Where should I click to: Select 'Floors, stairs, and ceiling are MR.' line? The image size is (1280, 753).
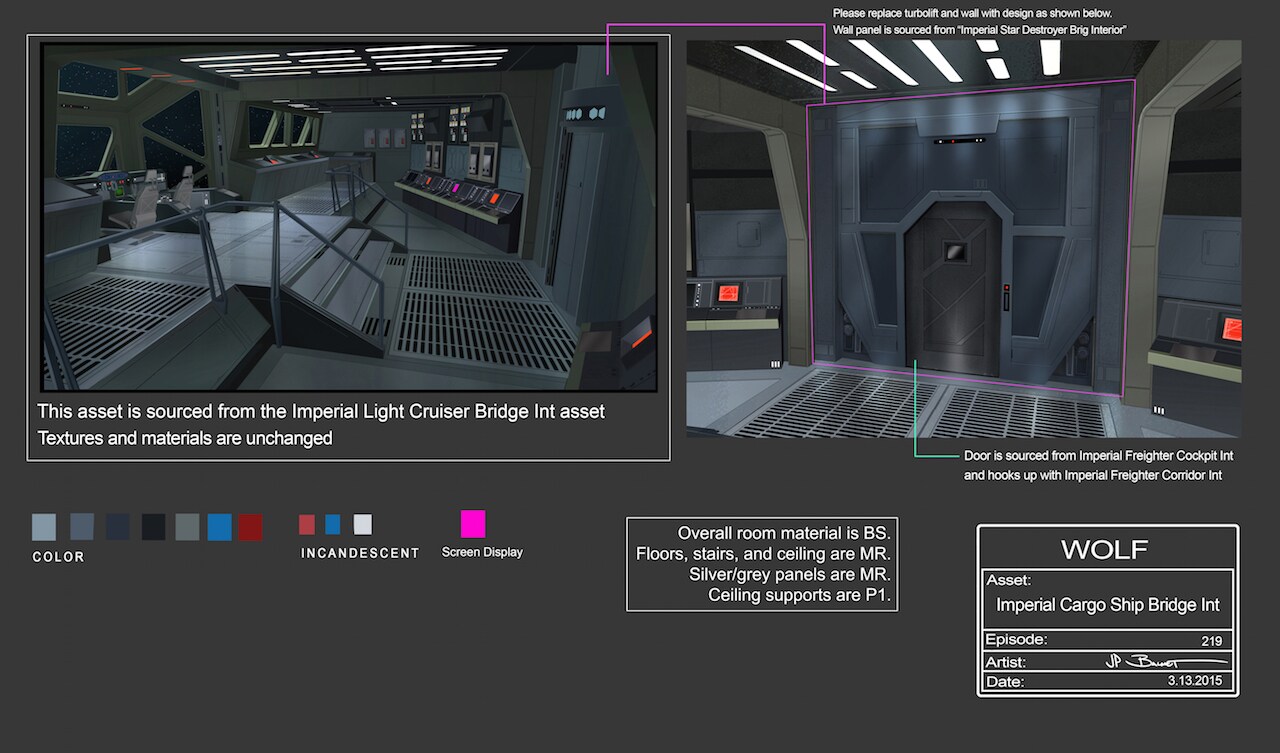[x=763, y=554]
